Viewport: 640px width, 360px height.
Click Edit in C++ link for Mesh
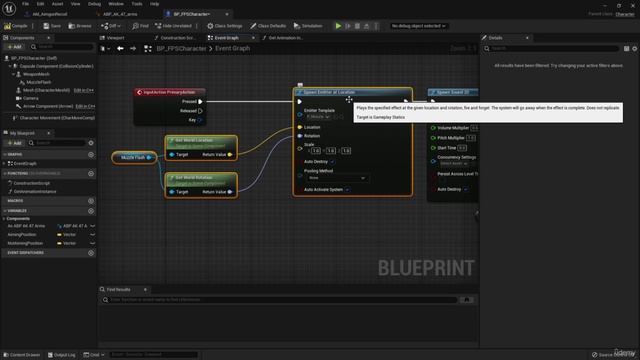tap(84, 90)
